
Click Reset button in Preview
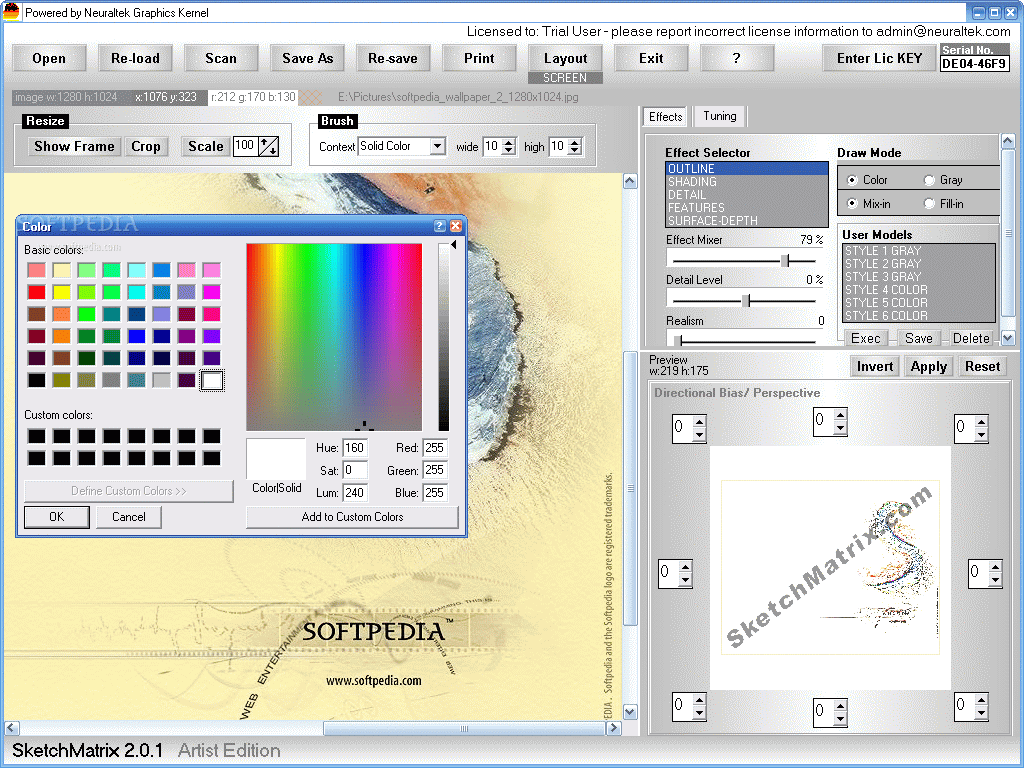(982, 367)
